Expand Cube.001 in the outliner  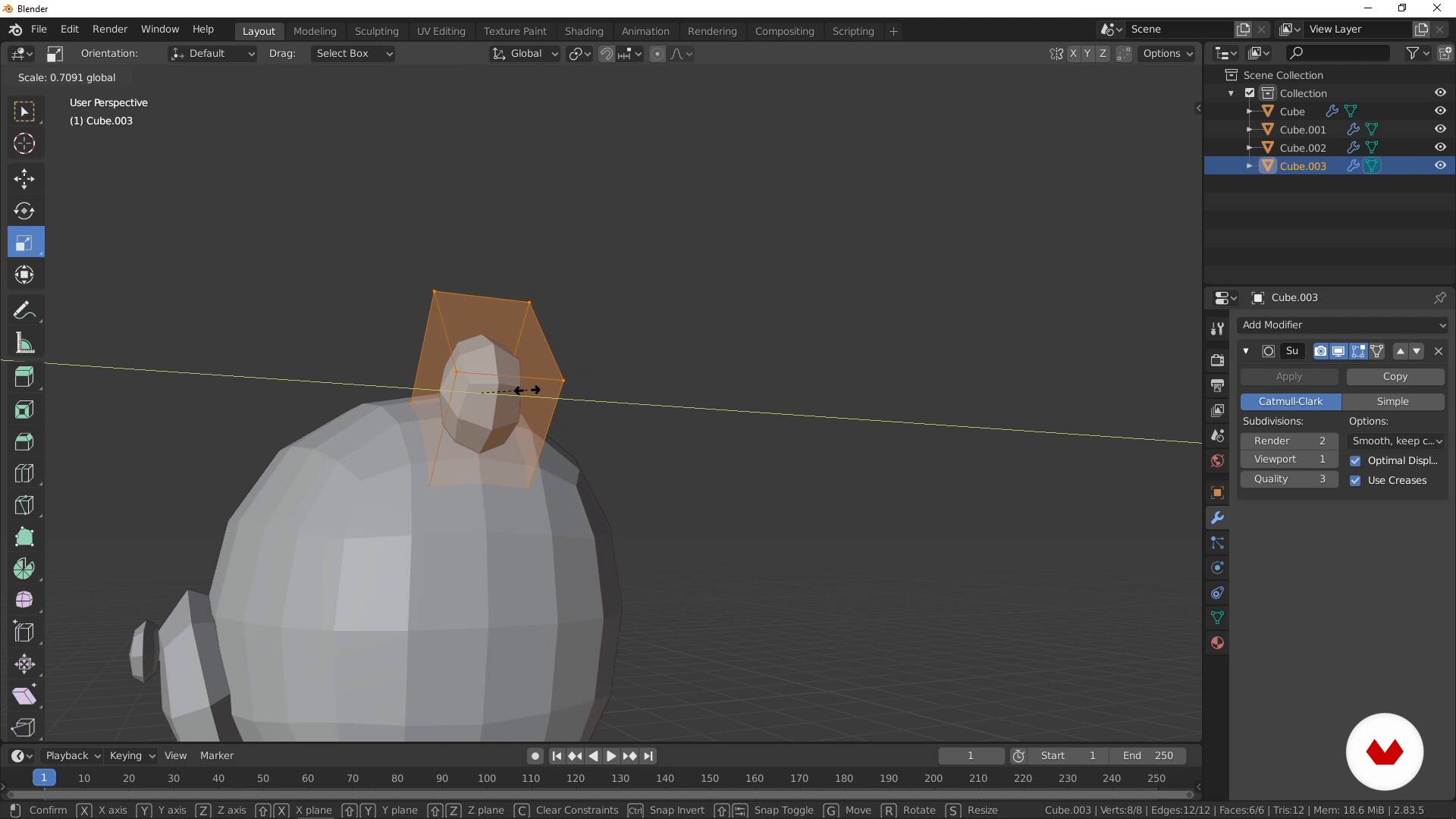coord(1249,130)
